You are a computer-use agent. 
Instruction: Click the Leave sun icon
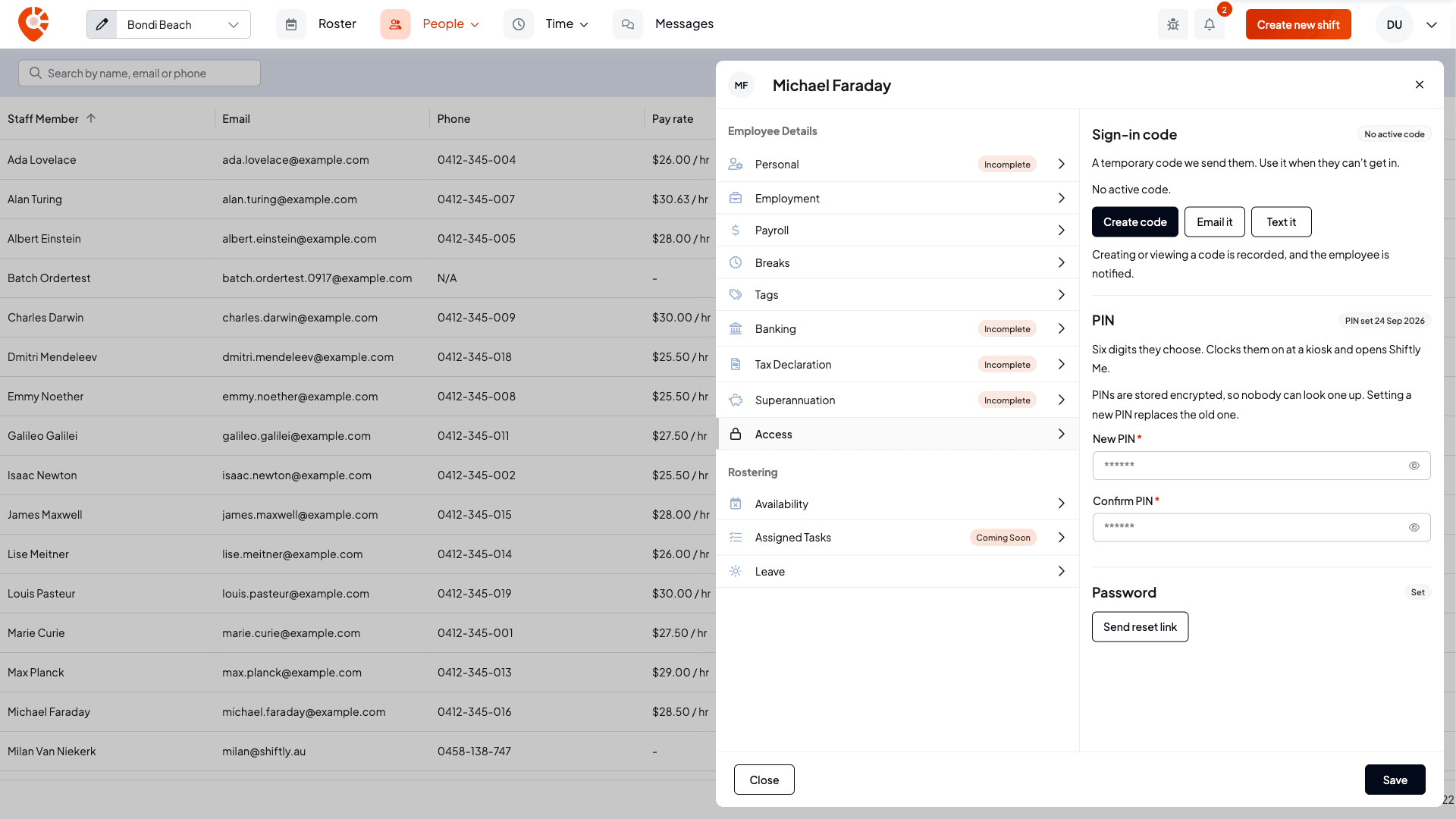point(736,571)
